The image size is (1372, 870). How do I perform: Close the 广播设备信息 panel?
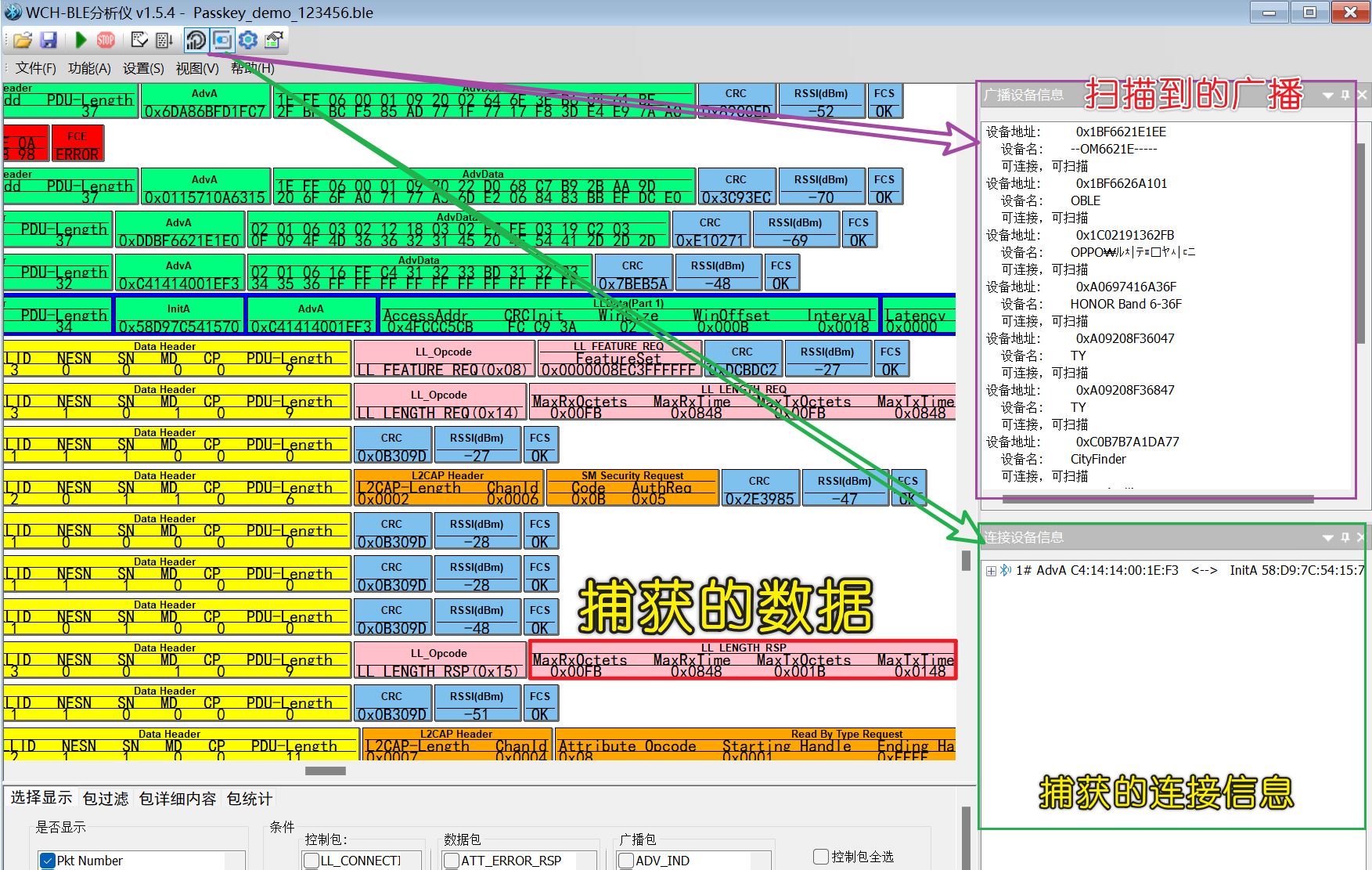click(x=1363, y=95)
